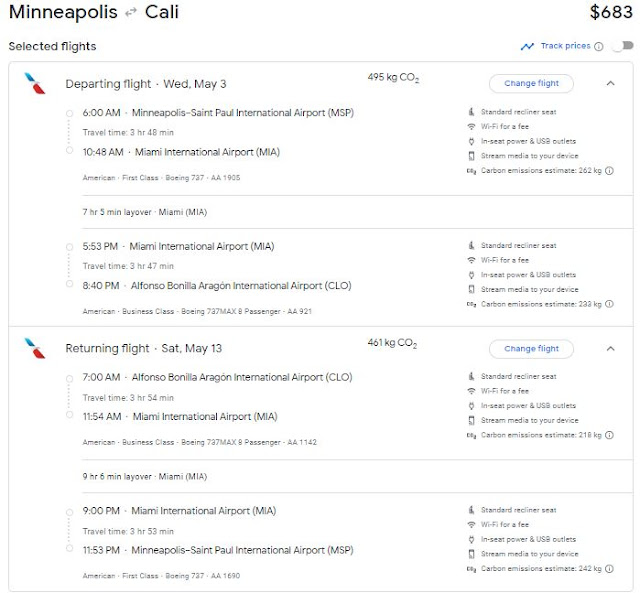Open the Track prices info icon
Image resolution: width=640 pixels, height=593 pixels.
598,46
